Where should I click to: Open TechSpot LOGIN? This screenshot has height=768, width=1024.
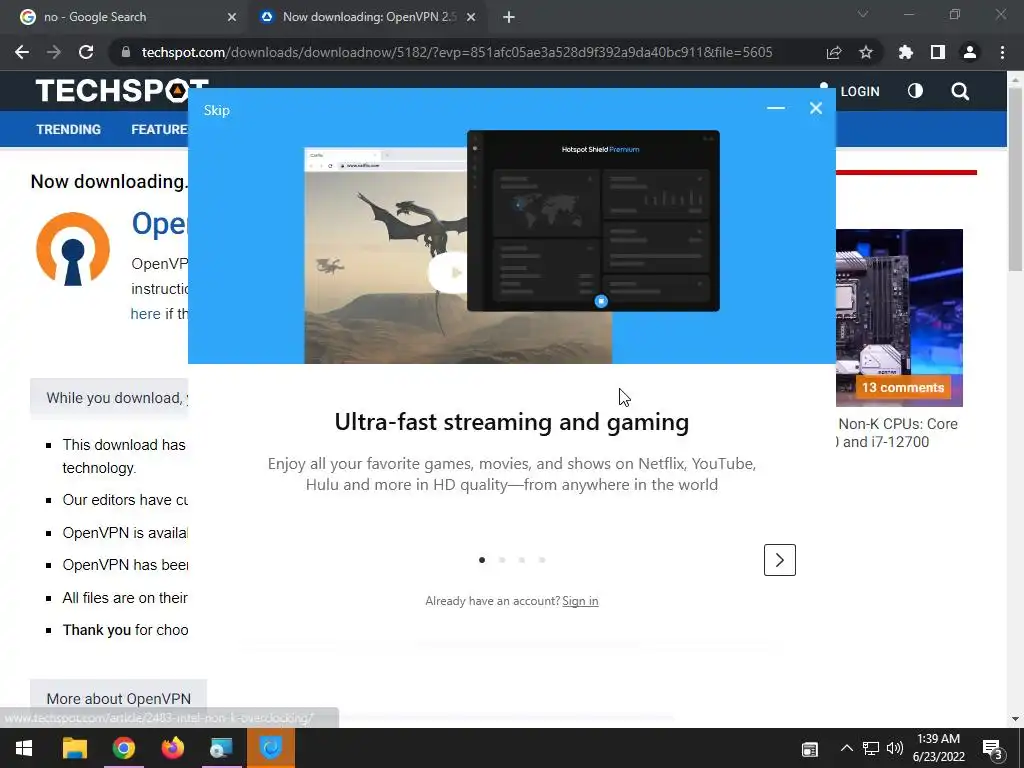[859, 91]
